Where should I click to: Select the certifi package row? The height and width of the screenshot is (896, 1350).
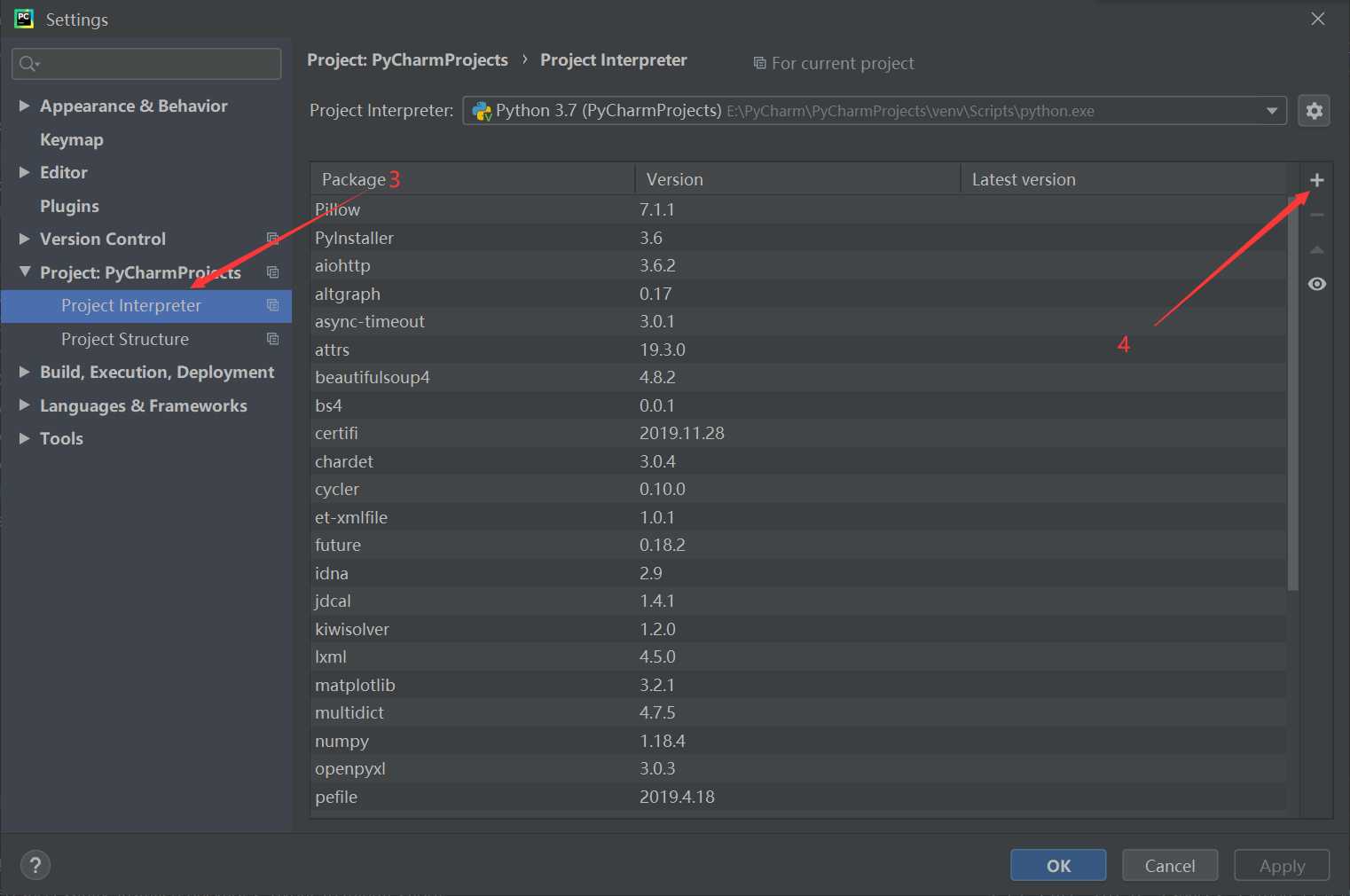798,433
